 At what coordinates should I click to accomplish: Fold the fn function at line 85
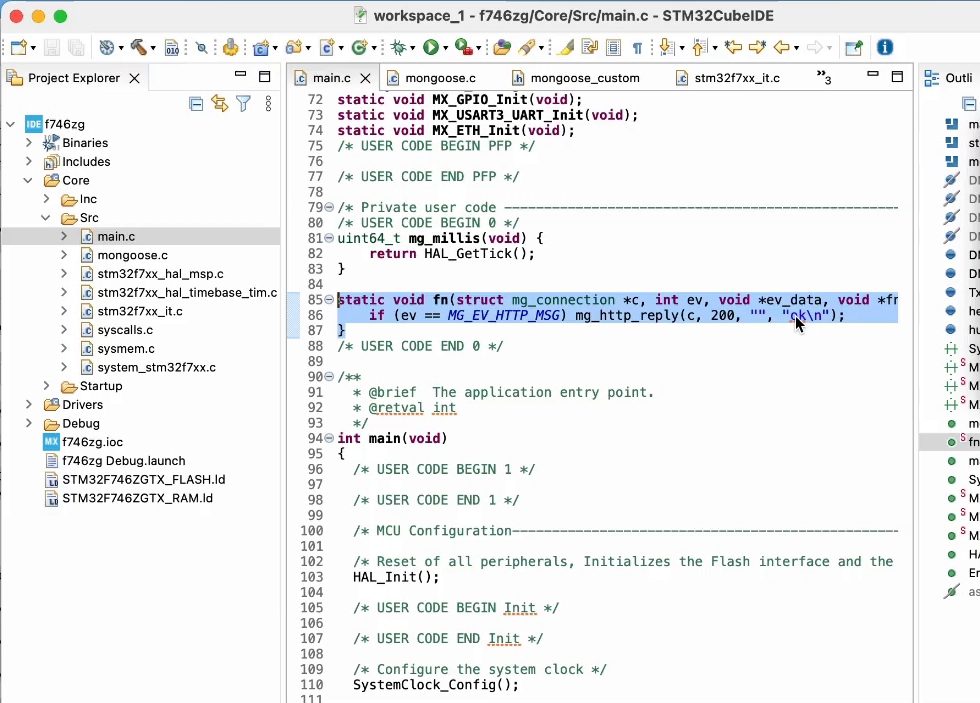click(x=329, y=300)
